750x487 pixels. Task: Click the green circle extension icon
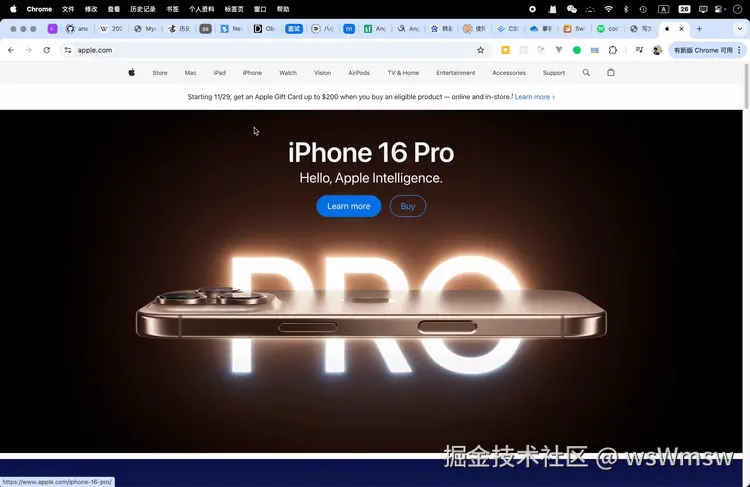577,50
